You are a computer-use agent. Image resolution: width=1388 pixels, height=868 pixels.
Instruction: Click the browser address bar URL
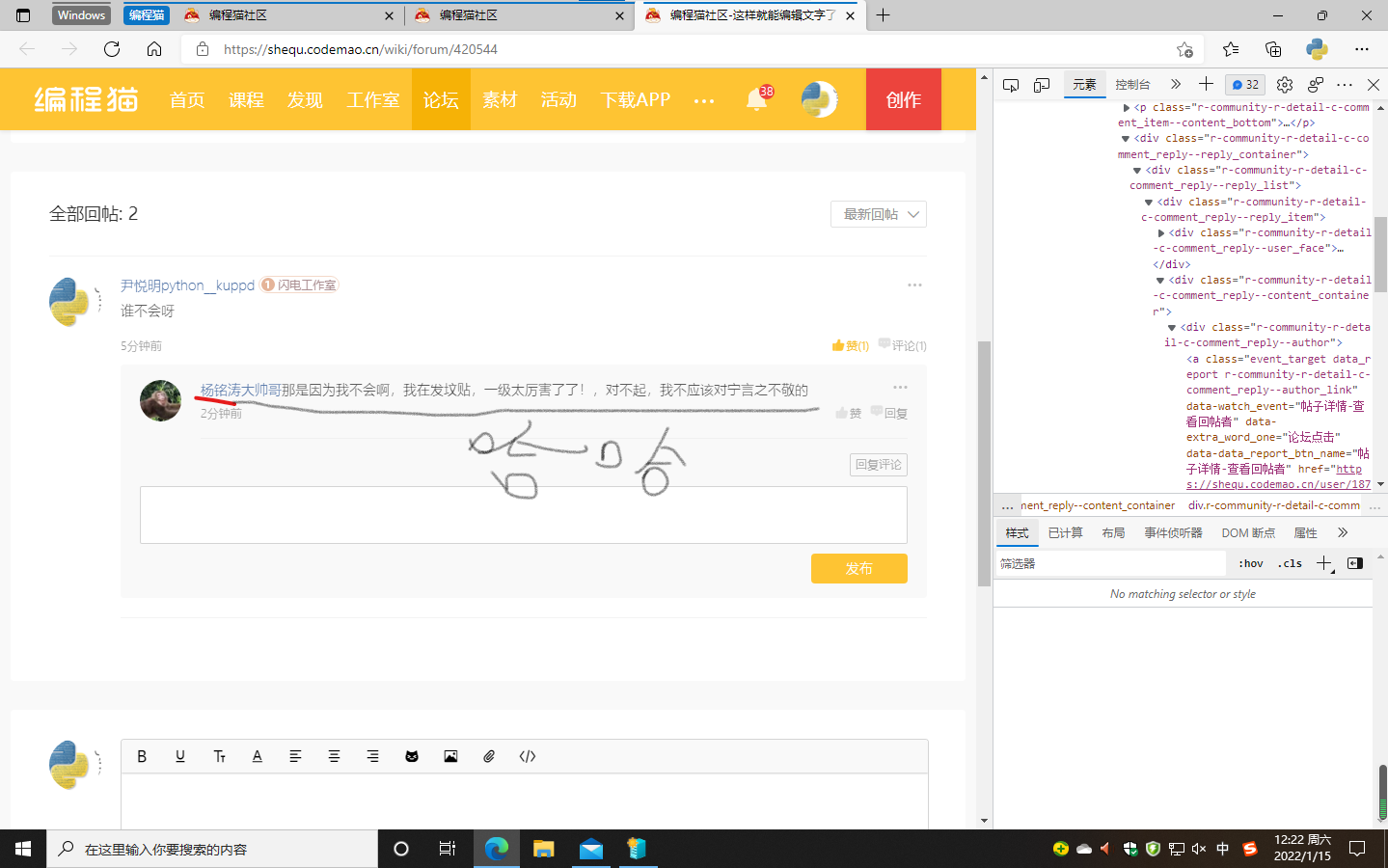(x=361, y=49)
